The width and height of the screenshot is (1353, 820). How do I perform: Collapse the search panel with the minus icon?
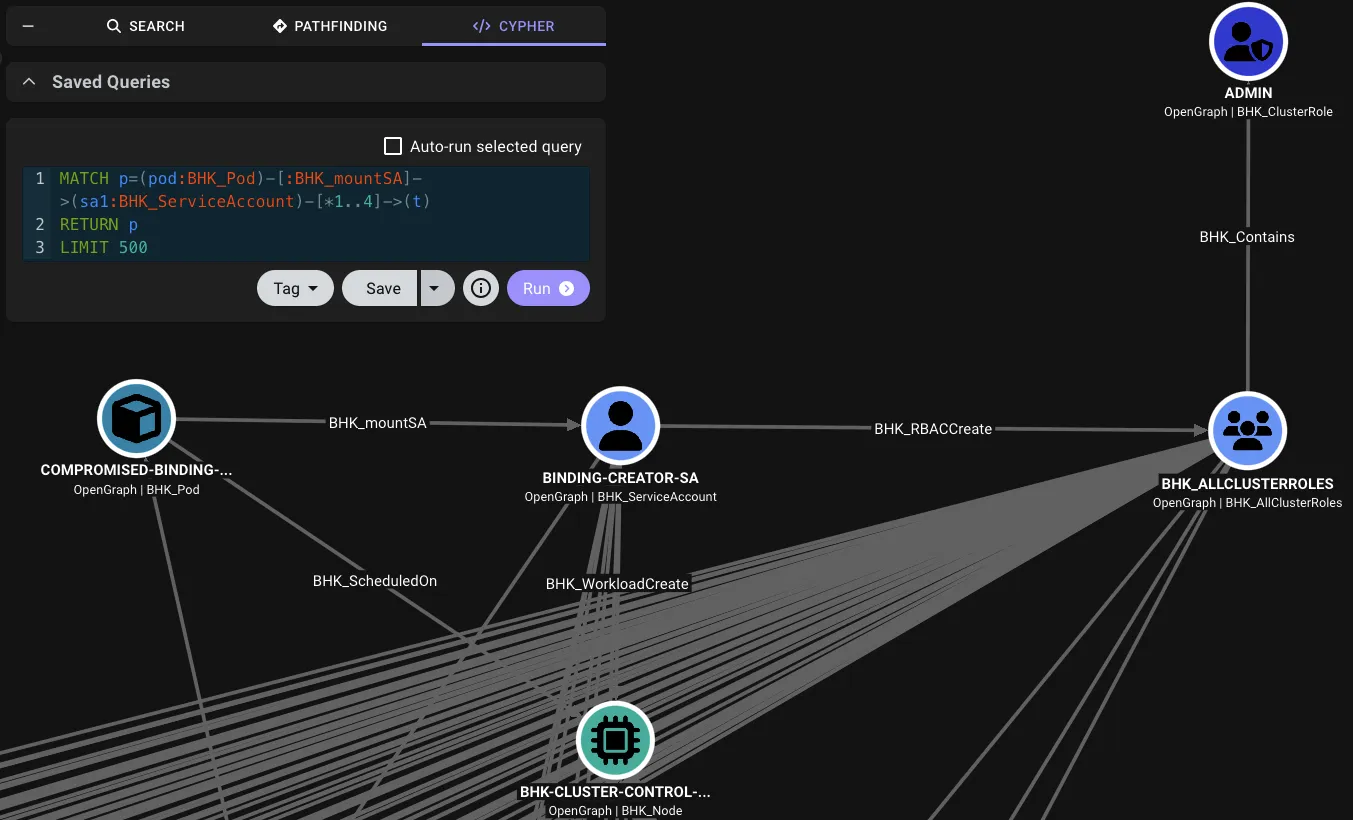28,26
